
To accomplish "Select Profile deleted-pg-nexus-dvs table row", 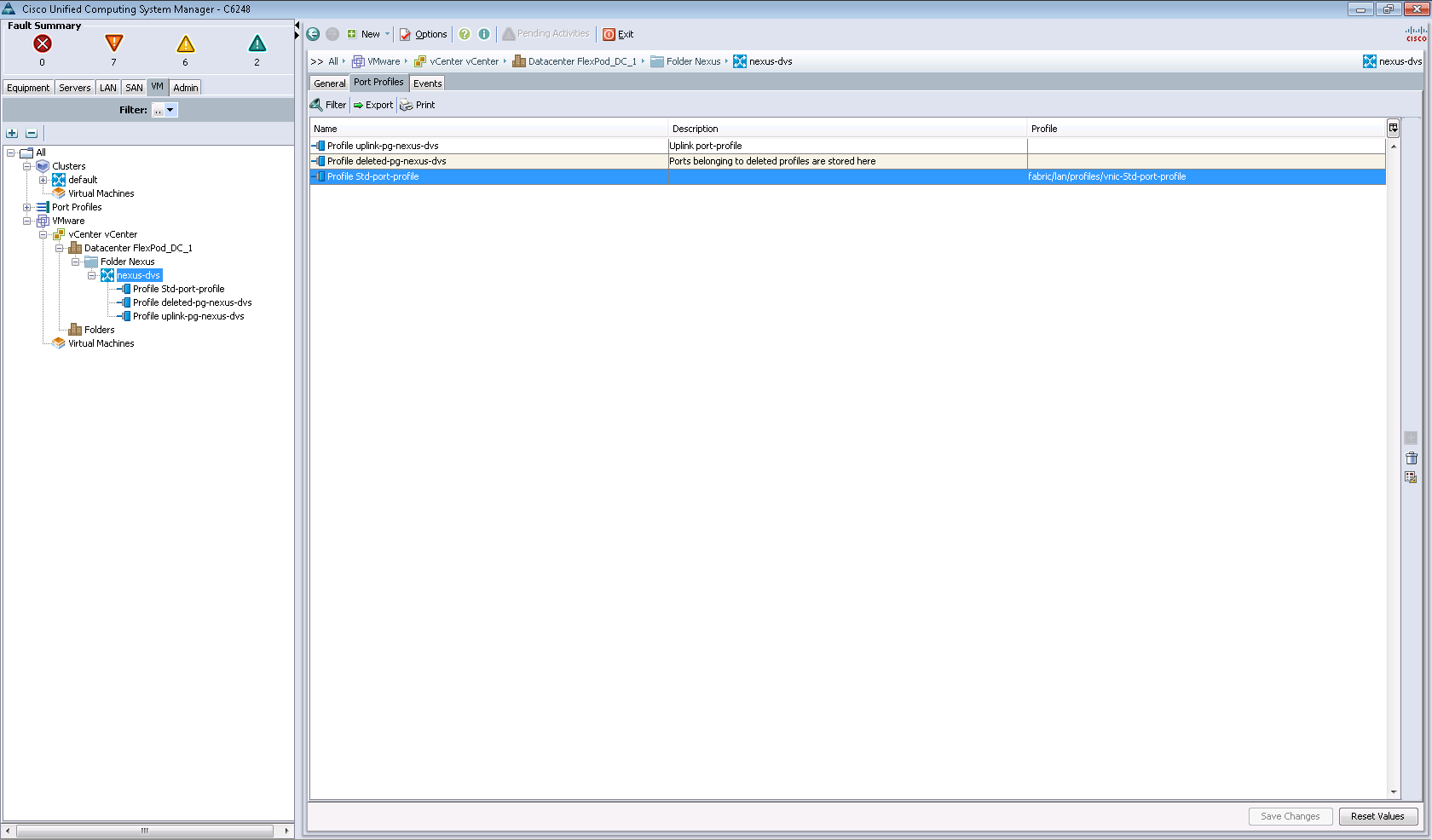I will click(848, 161).
